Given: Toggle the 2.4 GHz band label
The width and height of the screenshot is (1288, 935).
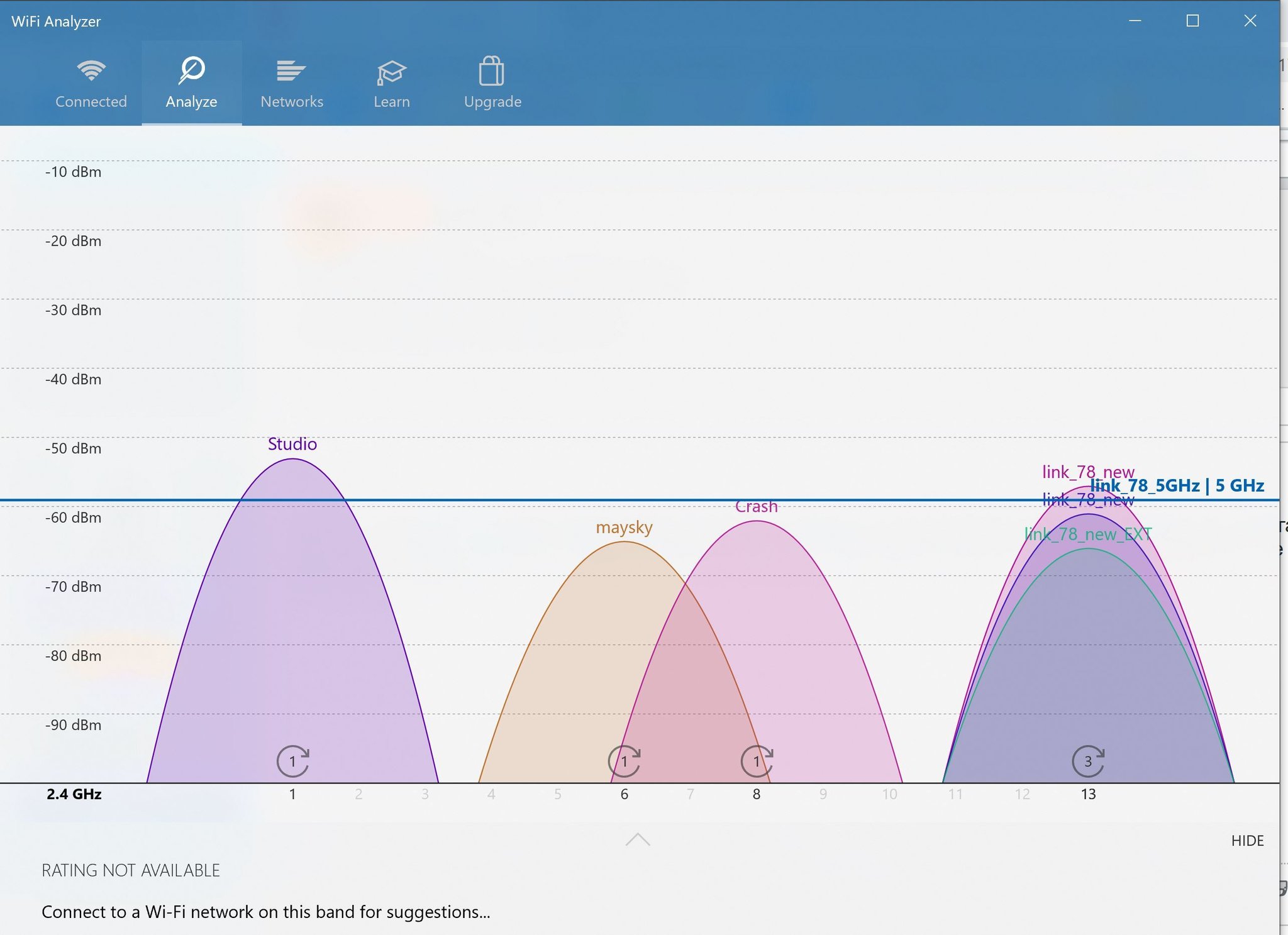Looking at the screenshot, I should pyautogui.click(x=74, y=794).
